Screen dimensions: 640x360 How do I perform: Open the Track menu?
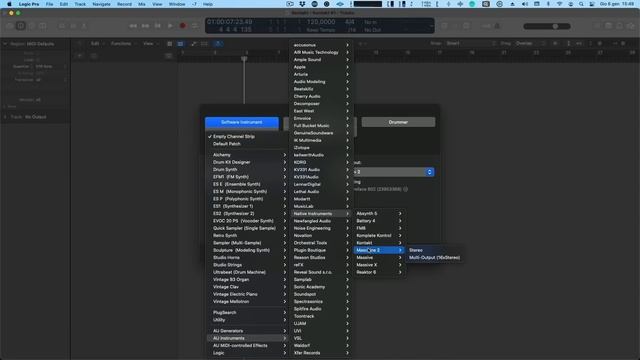80,4
